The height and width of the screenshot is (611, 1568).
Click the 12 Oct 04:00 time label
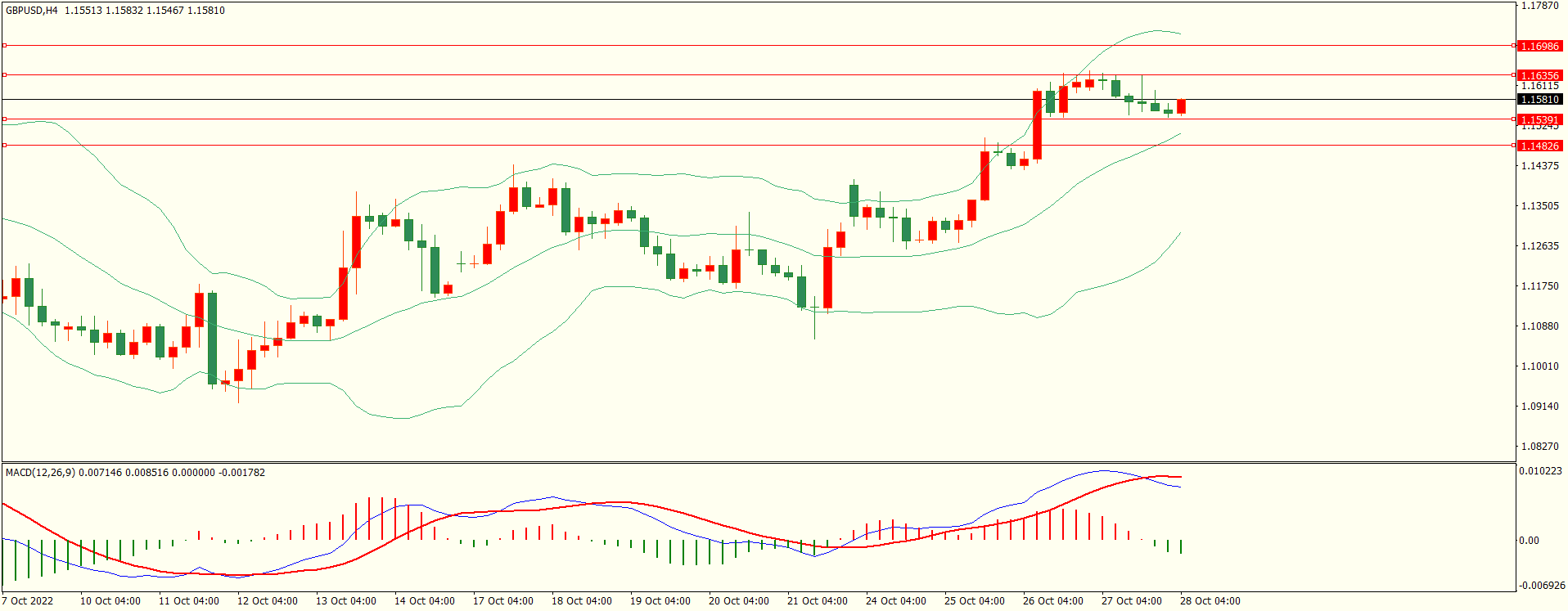click(x=268, y=601)
